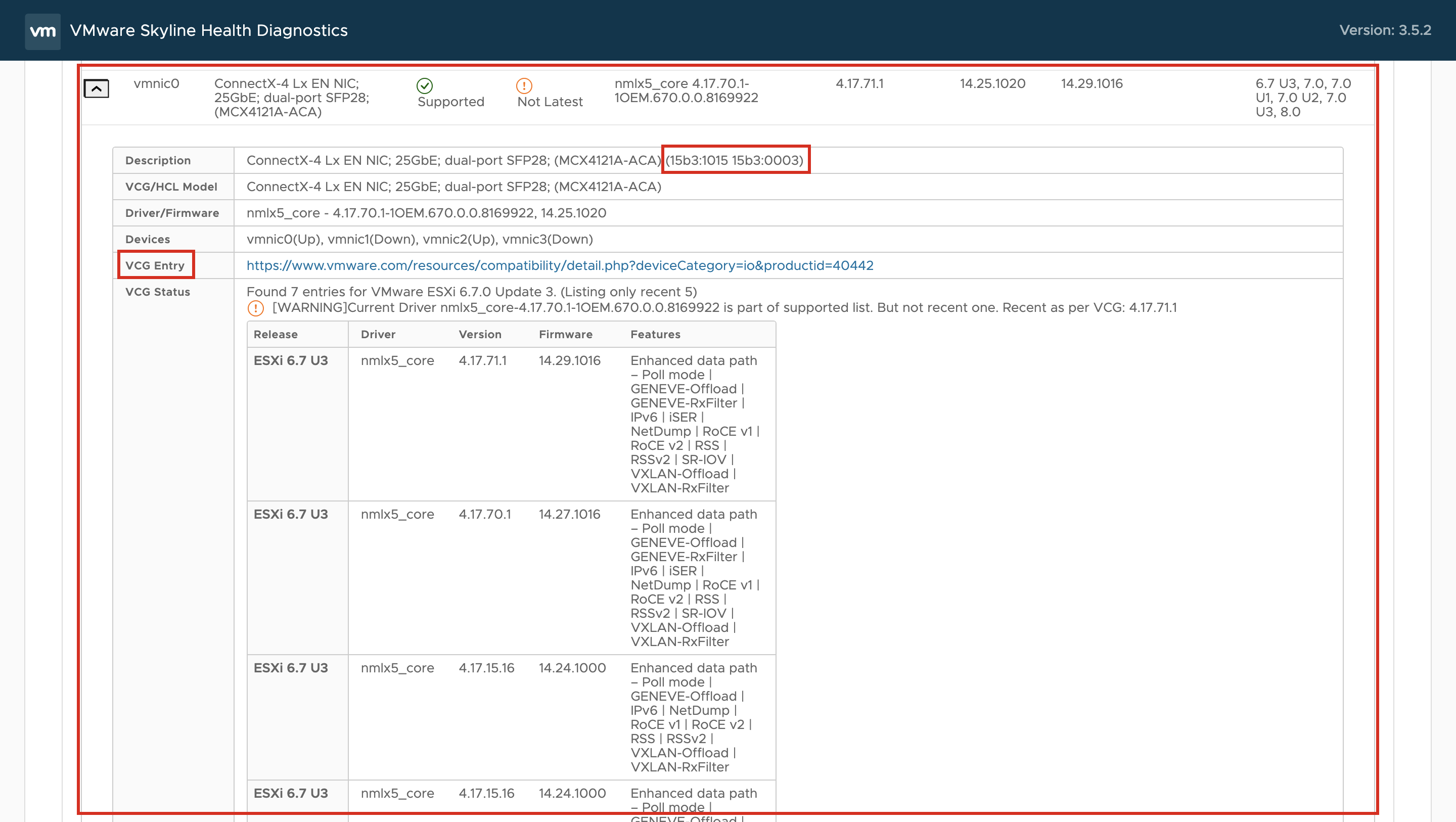Click the VMware Skyline Health Diagnostics title
The height and width of the screenshot is (822, 1456).
pyautogui.click(x=209, y=30)
